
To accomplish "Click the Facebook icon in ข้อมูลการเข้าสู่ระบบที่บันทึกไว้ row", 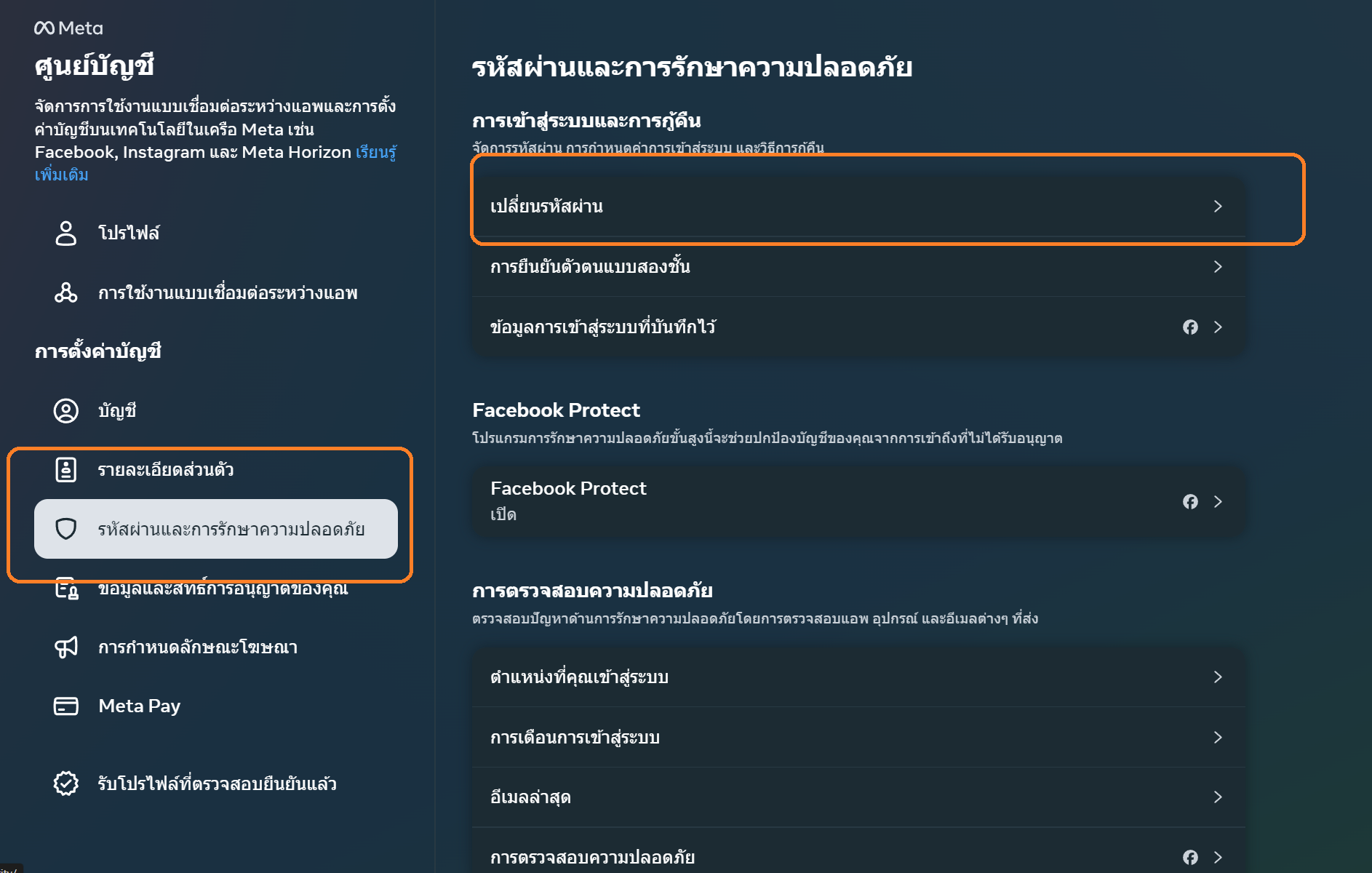I will click(x=1190, y=327).
